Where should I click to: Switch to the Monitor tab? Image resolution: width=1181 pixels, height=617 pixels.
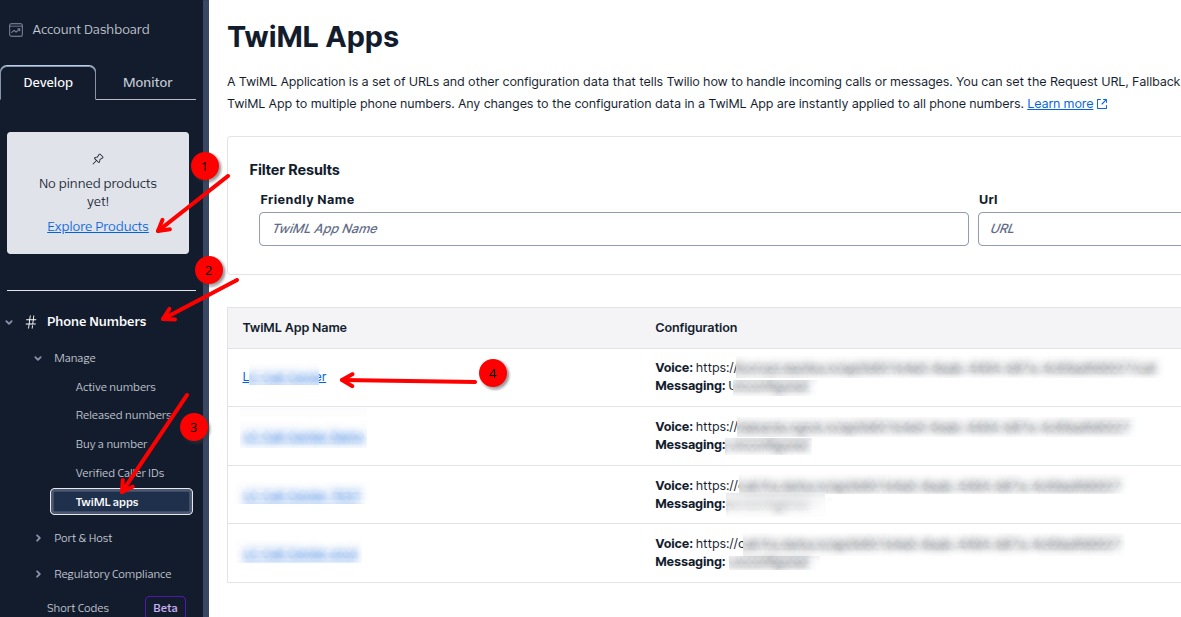(145, 82)
